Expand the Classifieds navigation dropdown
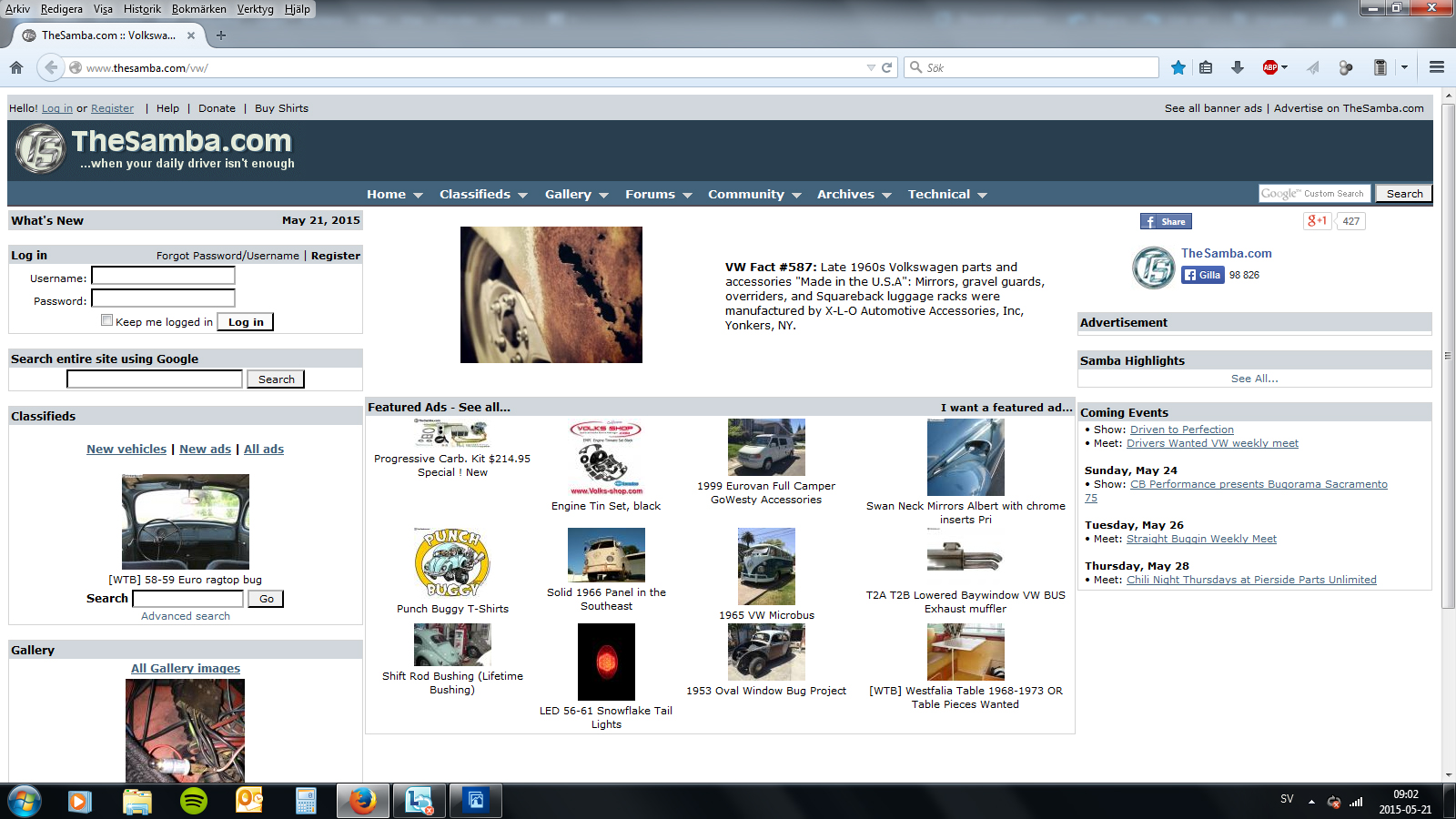The image size is (1456, 819). click(x=483, y=194)
